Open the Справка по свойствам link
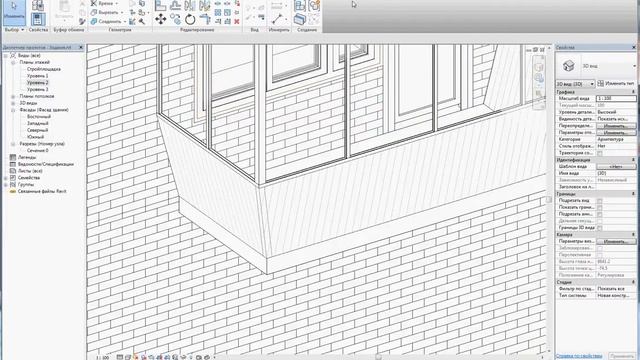The image size is (640, 360). point(579,356)
